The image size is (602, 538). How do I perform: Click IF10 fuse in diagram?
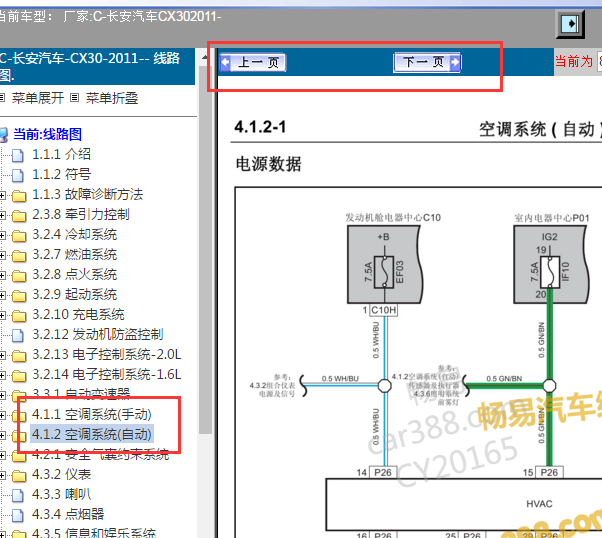pyautogui.click(x=550, y=272)
